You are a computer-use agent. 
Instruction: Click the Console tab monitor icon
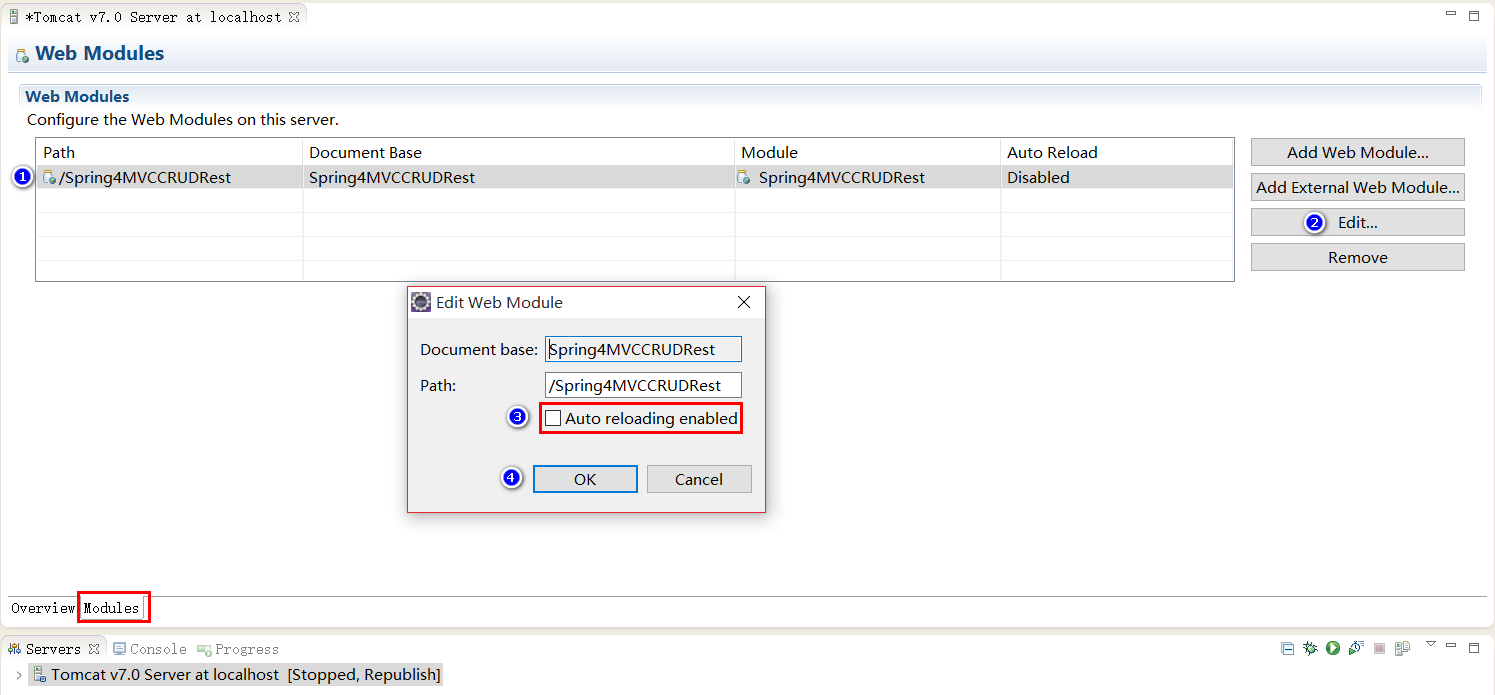[x=120, y=649]
